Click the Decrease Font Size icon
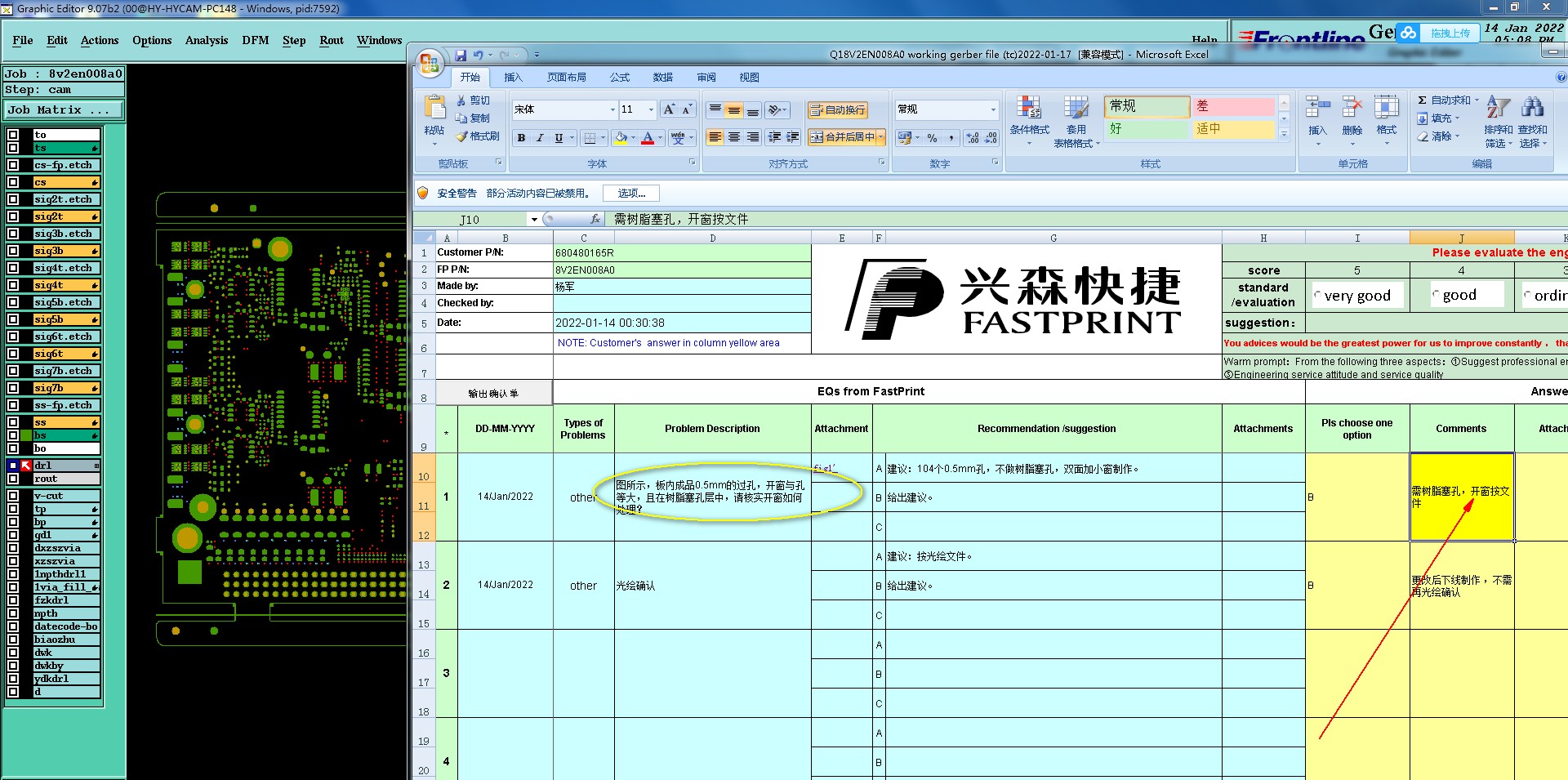 coord(687,109)
